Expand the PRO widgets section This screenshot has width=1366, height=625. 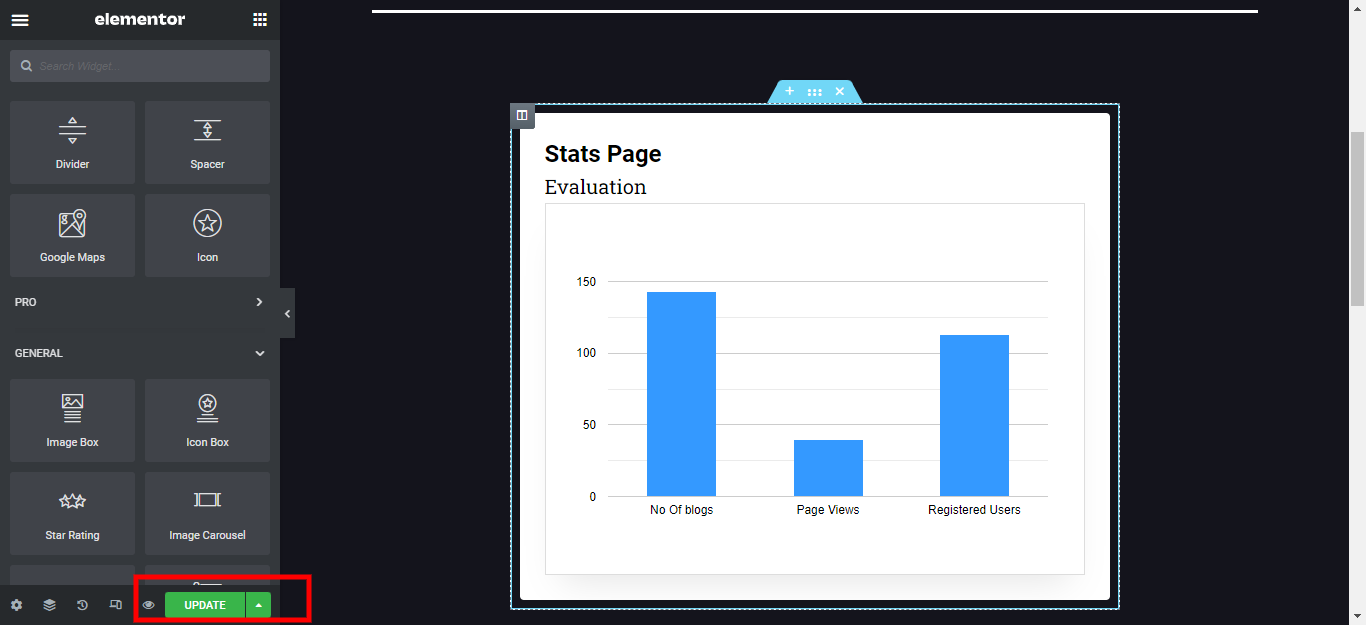(x=140, y=302)
